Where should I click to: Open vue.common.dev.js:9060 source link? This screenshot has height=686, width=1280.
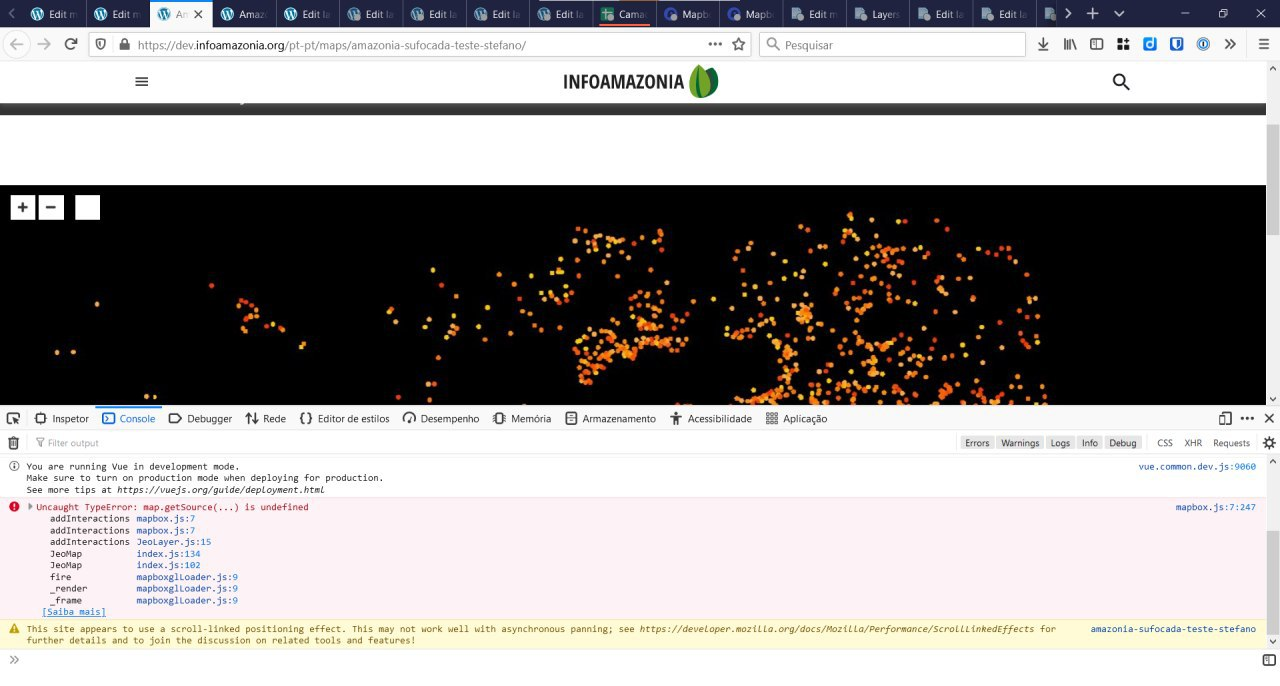click(x=1197, y=467)
